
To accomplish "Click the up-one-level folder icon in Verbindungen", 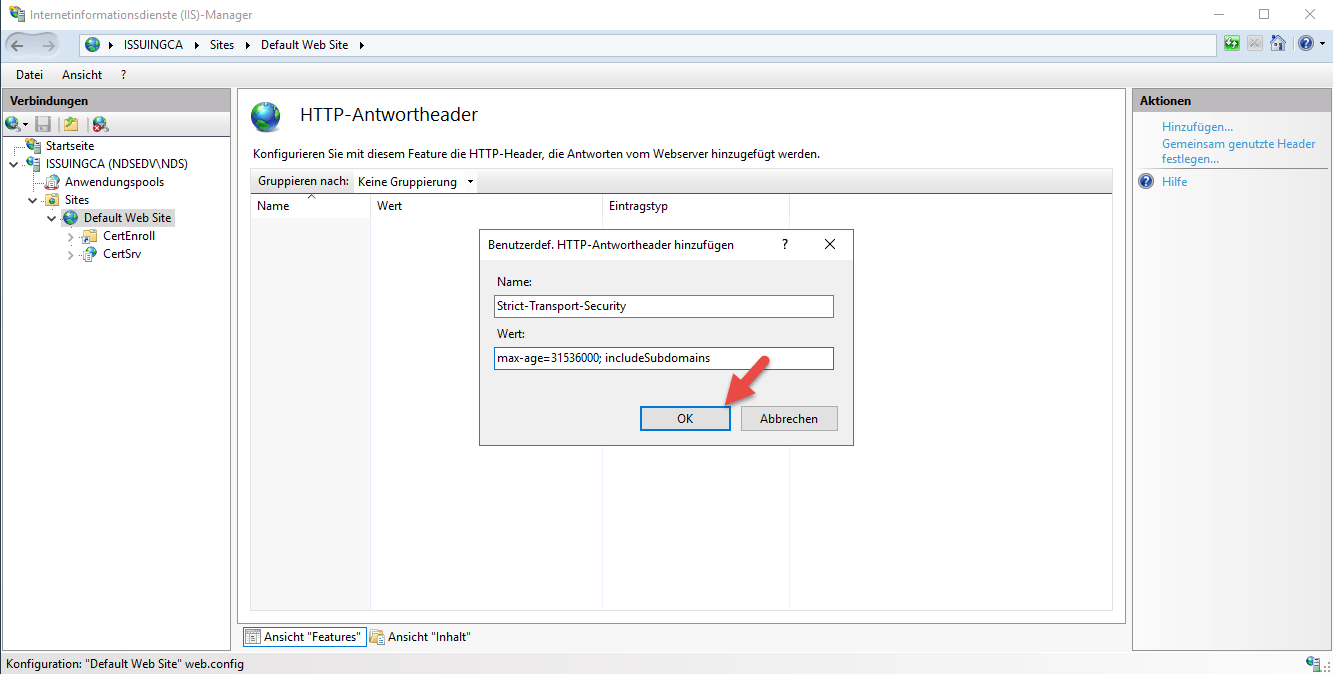I will click(x=70, y=124).
